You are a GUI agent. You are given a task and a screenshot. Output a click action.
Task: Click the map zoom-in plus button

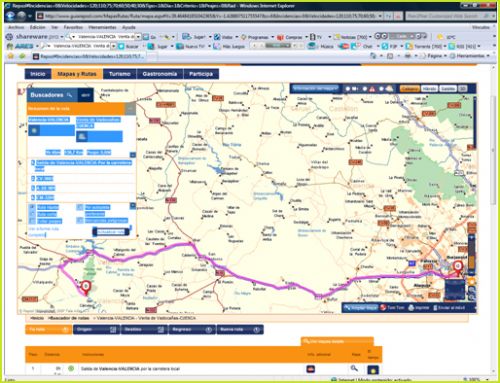[x=471, y=238]
